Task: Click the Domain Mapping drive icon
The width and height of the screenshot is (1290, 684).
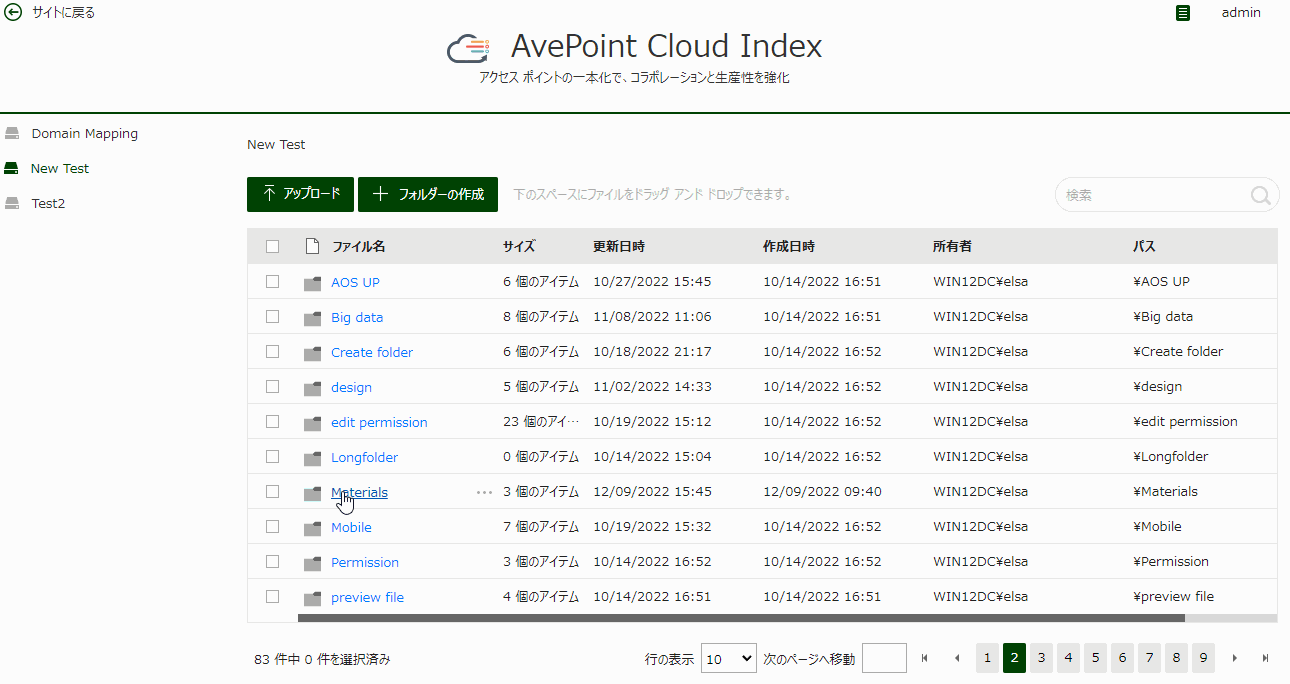Action: (12, 133)
